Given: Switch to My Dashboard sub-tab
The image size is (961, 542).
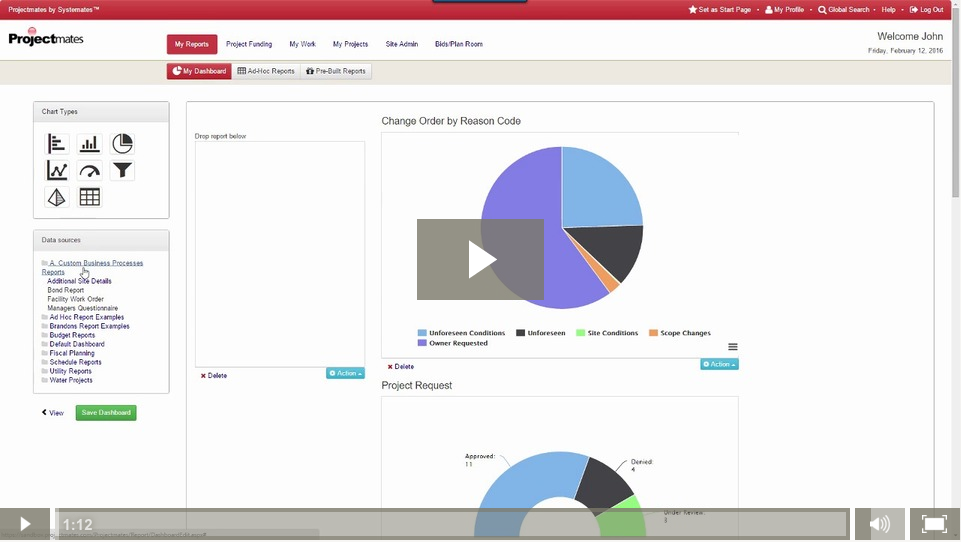Looking at the screenshot, I should point(199,71).
